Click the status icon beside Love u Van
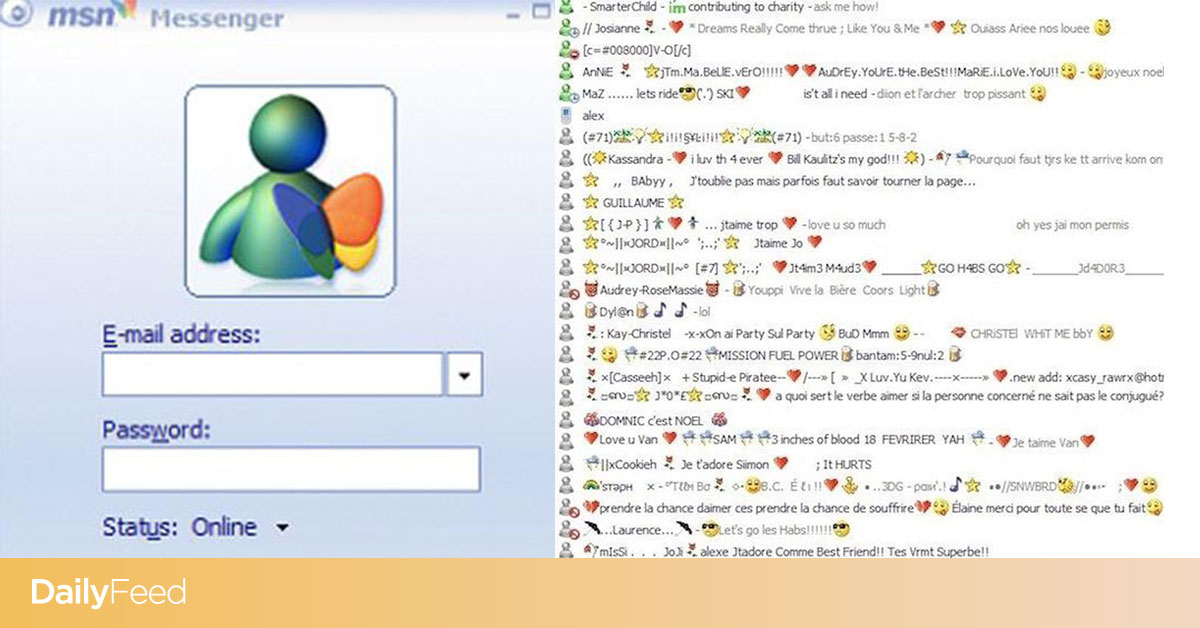The width and height of the screenshot is (1200, 628). [567, 440]
